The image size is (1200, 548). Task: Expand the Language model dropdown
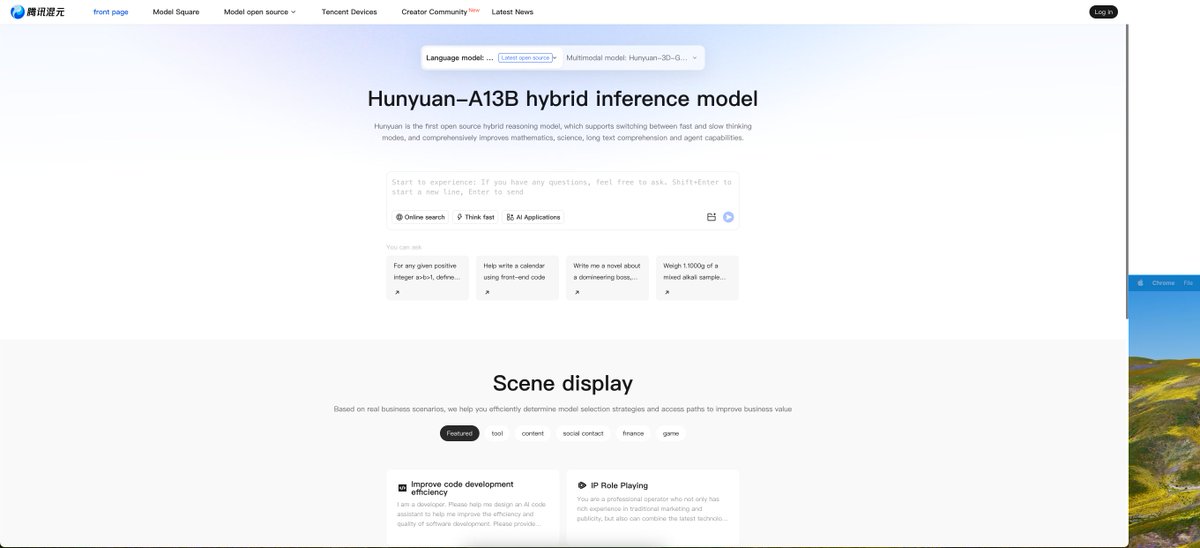tap(490, 58)
